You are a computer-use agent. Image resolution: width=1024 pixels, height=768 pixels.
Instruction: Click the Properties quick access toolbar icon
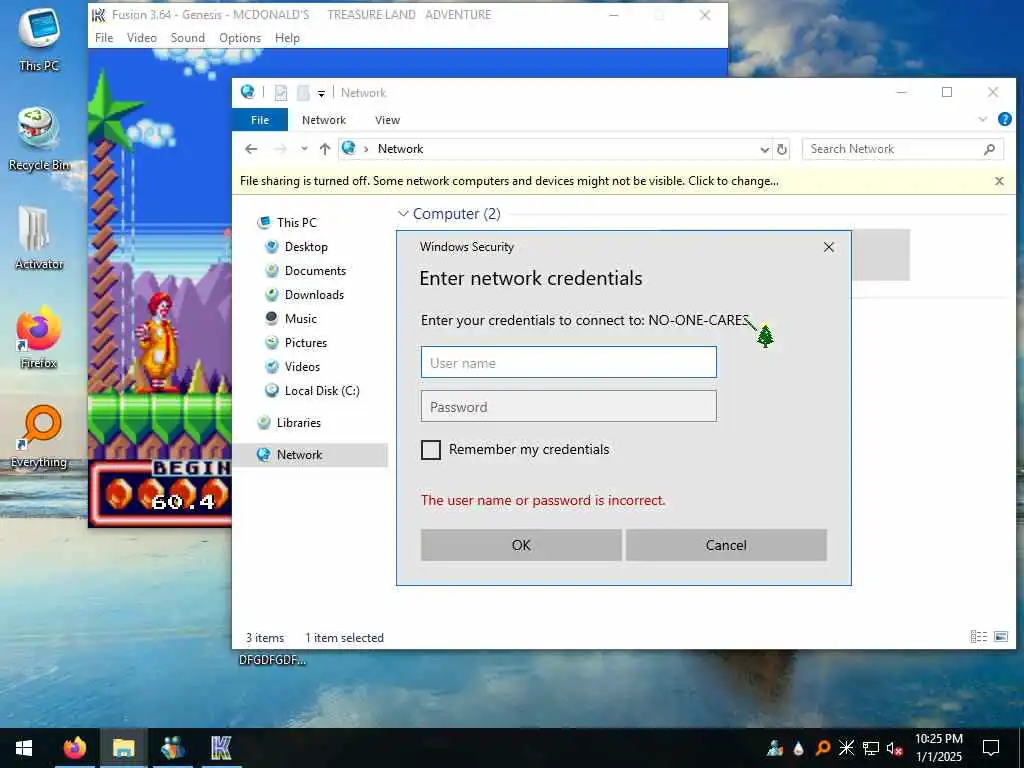point(281,93)
